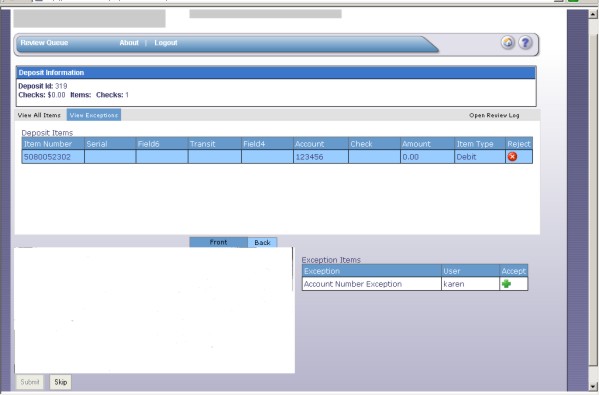
Task: Open the Review Queue menu
Action: (x=44, y=43)
